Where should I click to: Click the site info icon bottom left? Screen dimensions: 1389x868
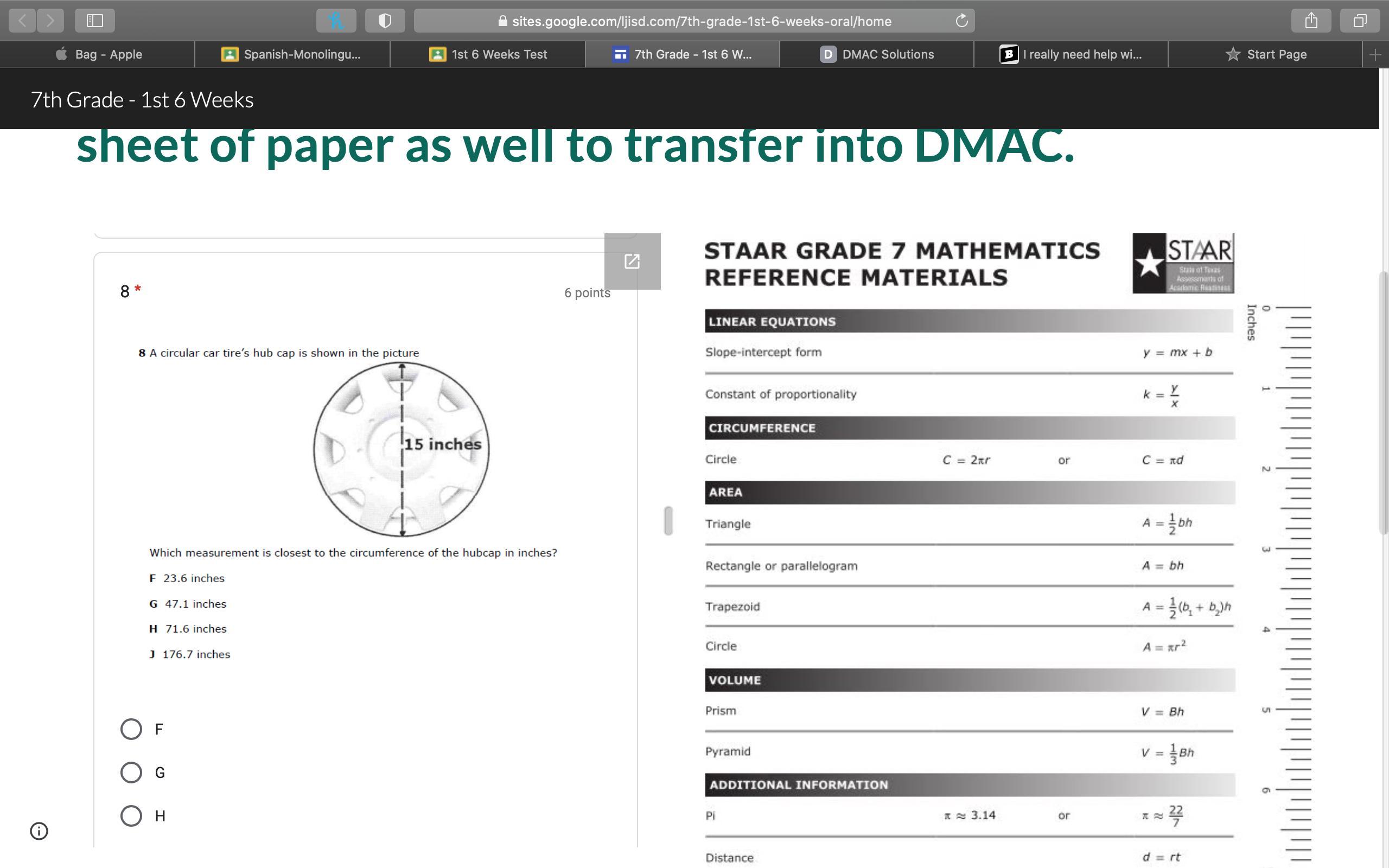pos(39,831)
